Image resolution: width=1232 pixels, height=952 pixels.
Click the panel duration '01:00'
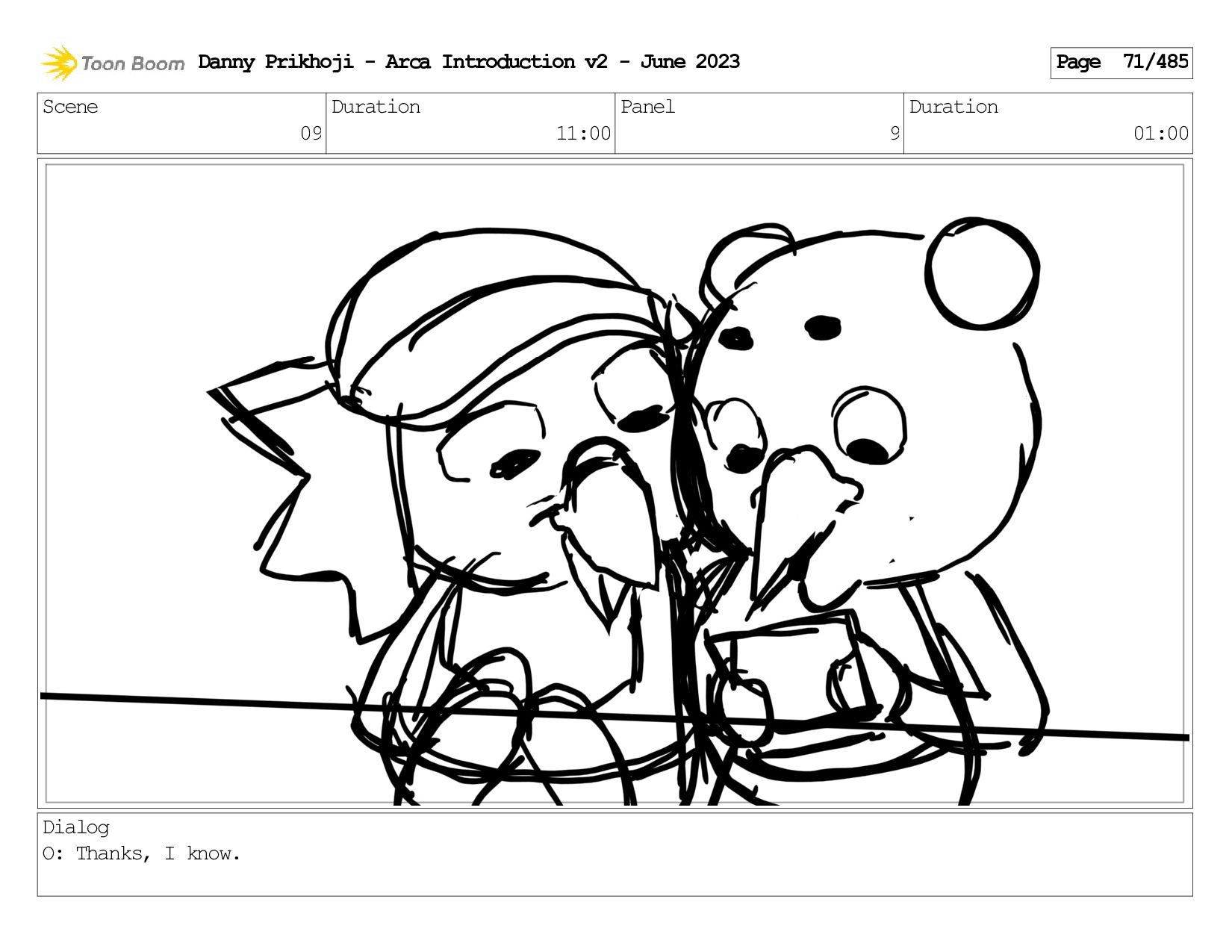pyautogui.click(x=1161, y=134)
